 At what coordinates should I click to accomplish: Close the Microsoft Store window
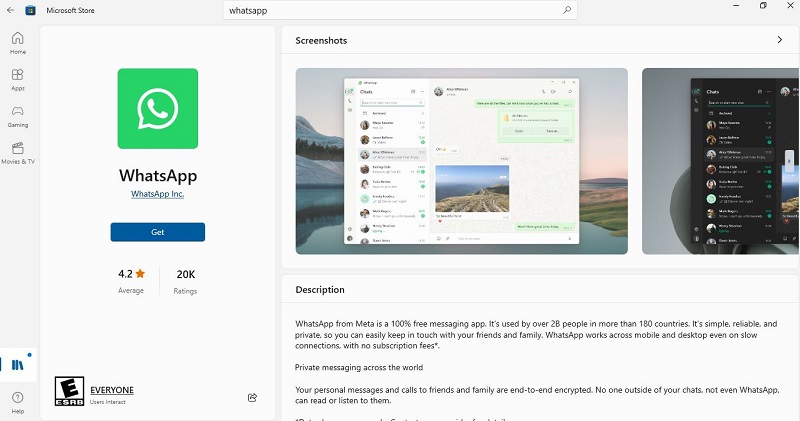point(790,6)
